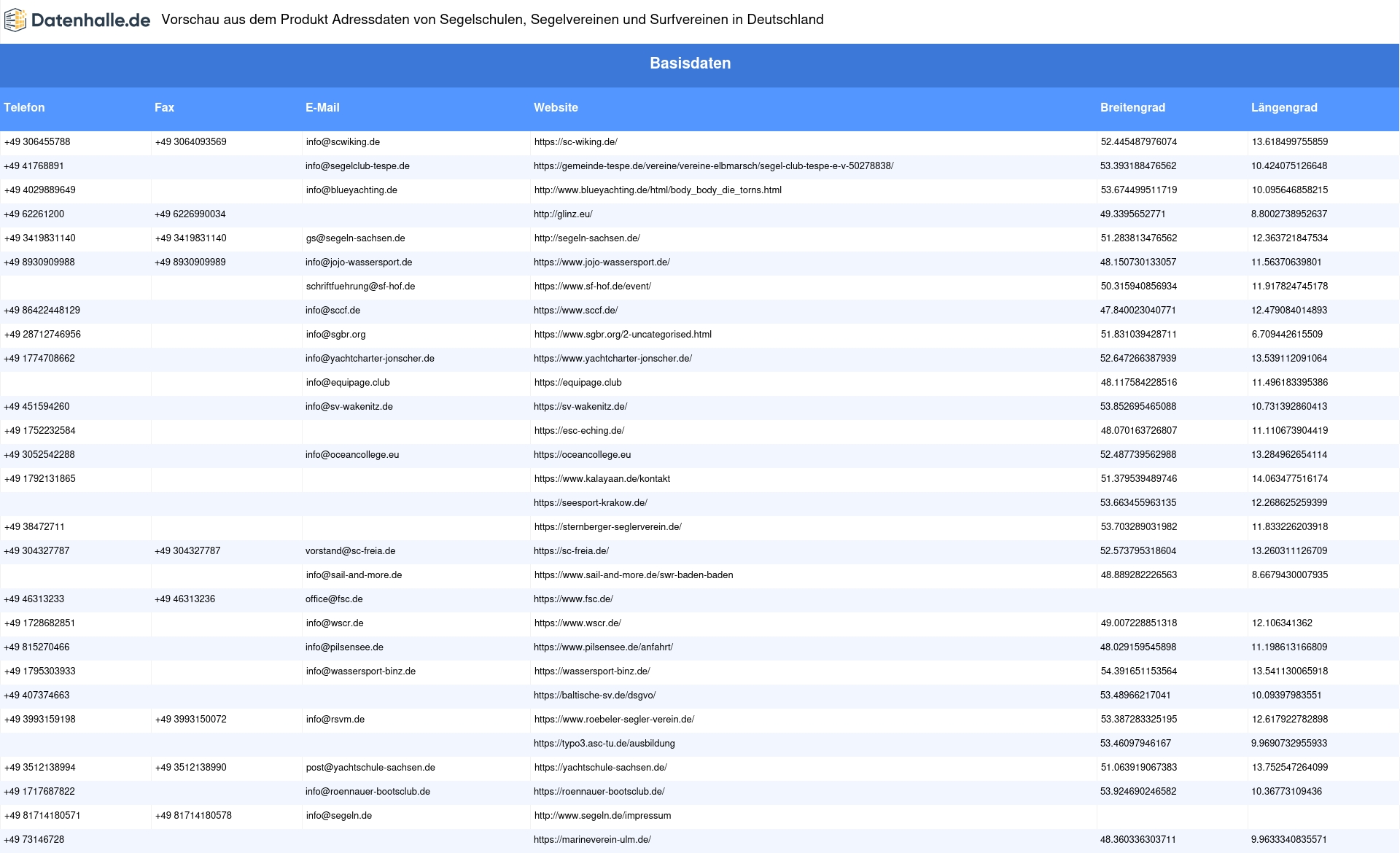
Task: Open the gemeinde-tespe.de segel-club-tespe URL
Action: 713,166
